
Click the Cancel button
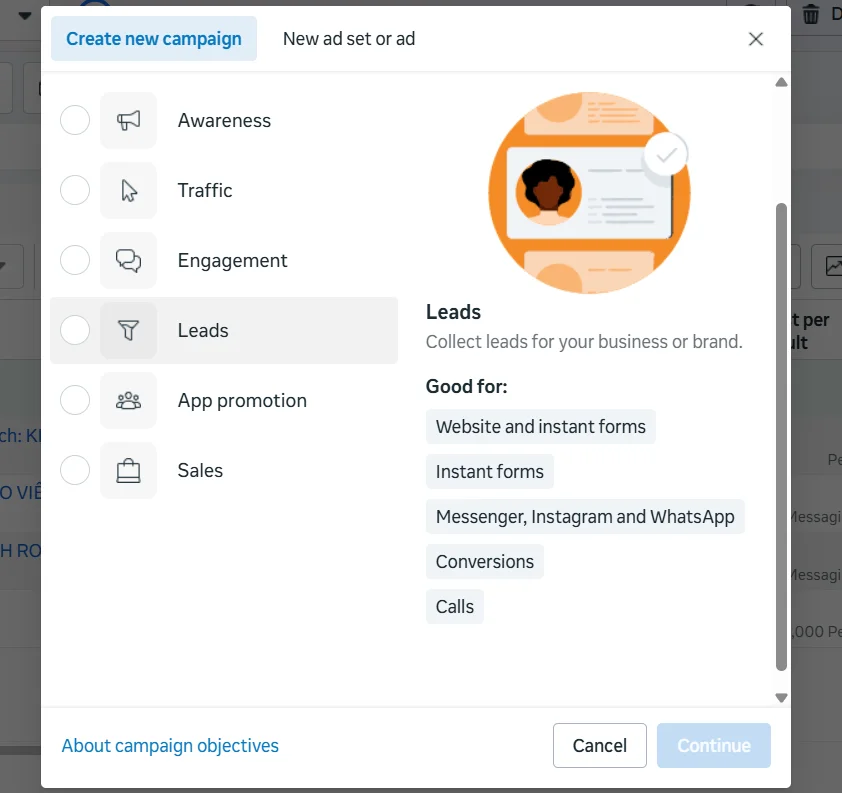click(x=599, y=745)
